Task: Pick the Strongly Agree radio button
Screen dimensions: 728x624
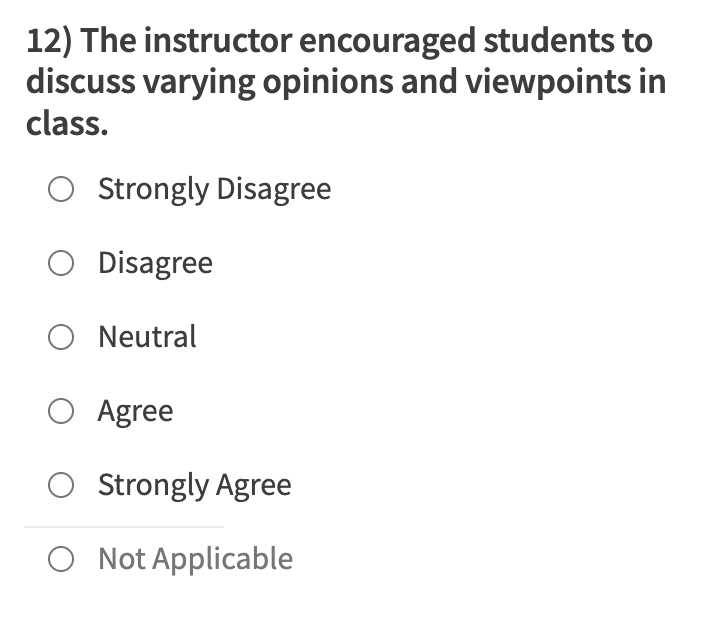Action: pos(61,485)
